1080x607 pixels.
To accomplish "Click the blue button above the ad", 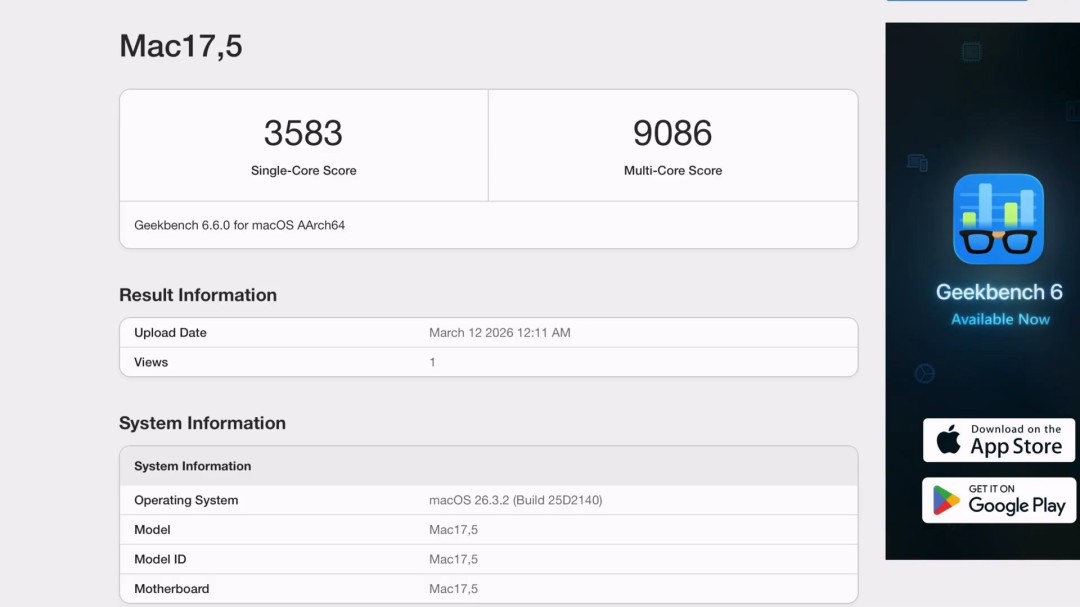I will point(956,1).
